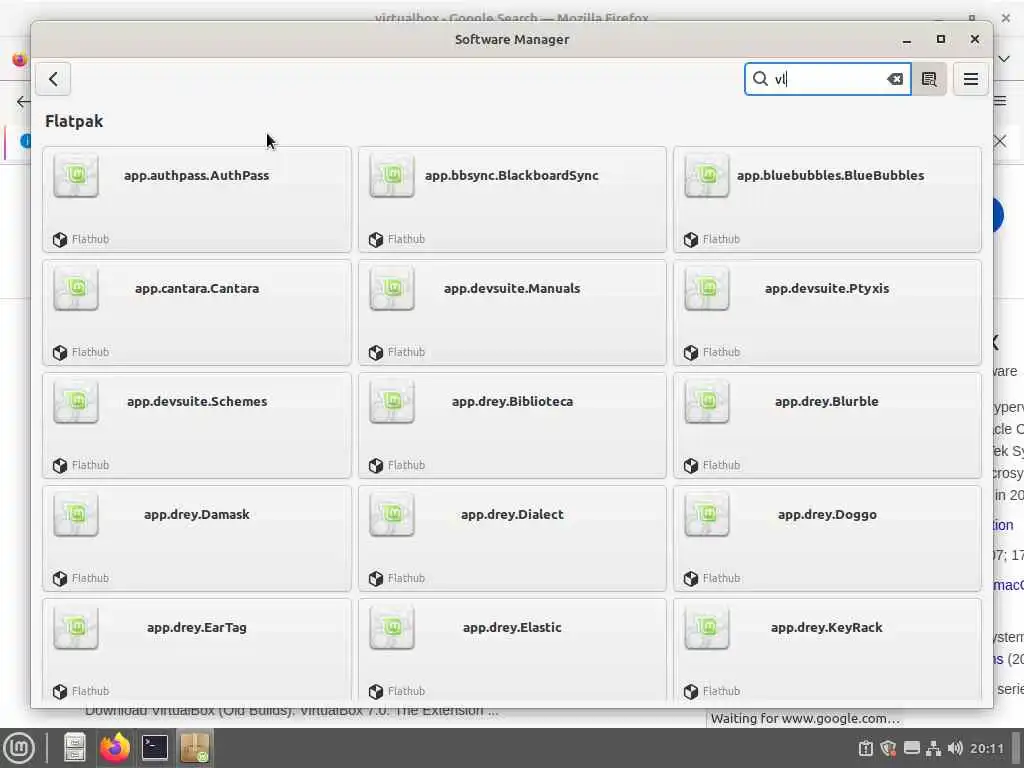Focus the search field containing 'vl'
Screen dimensions: 1024x768
point(827,79)
